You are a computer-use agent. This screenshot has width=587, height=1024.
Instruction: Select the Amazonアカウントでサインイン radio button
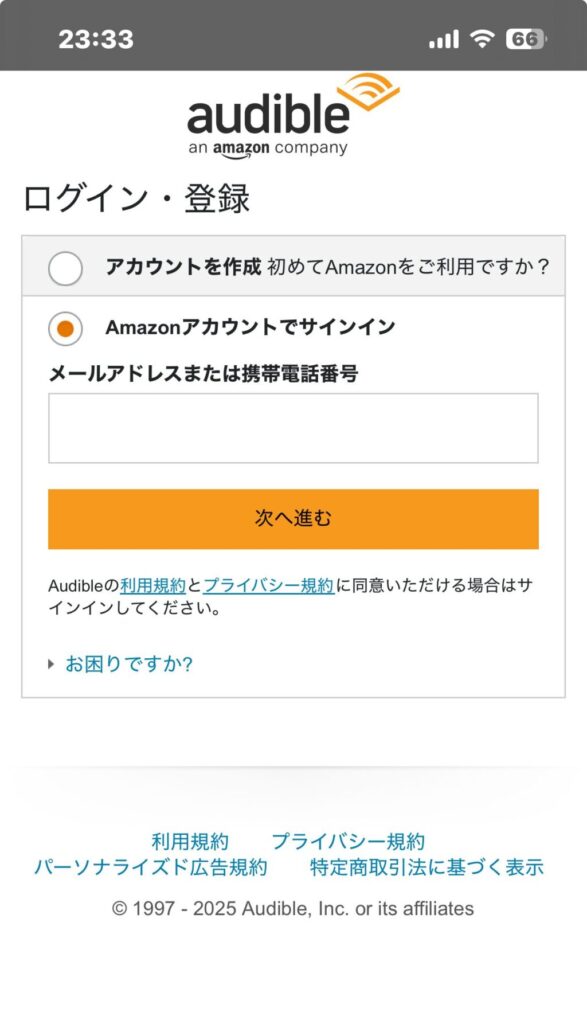click(x=65, y=328)
